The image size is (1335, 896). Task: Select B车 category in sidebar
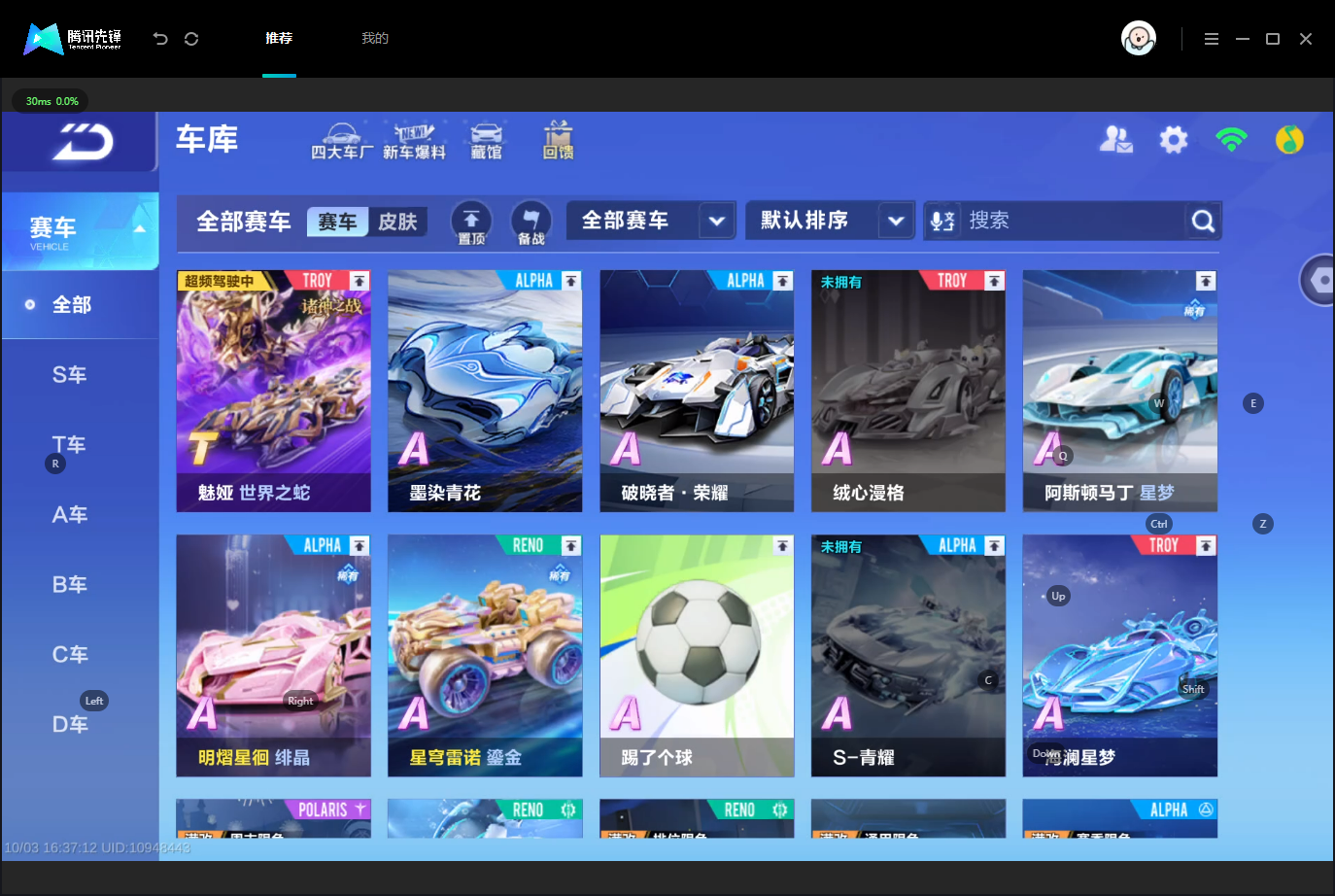[x=70, y=585]
